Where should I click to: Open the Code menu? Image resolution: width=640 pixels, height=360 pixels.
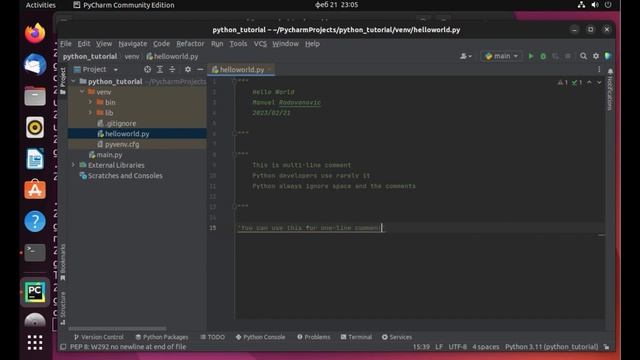tap(162, 44)
